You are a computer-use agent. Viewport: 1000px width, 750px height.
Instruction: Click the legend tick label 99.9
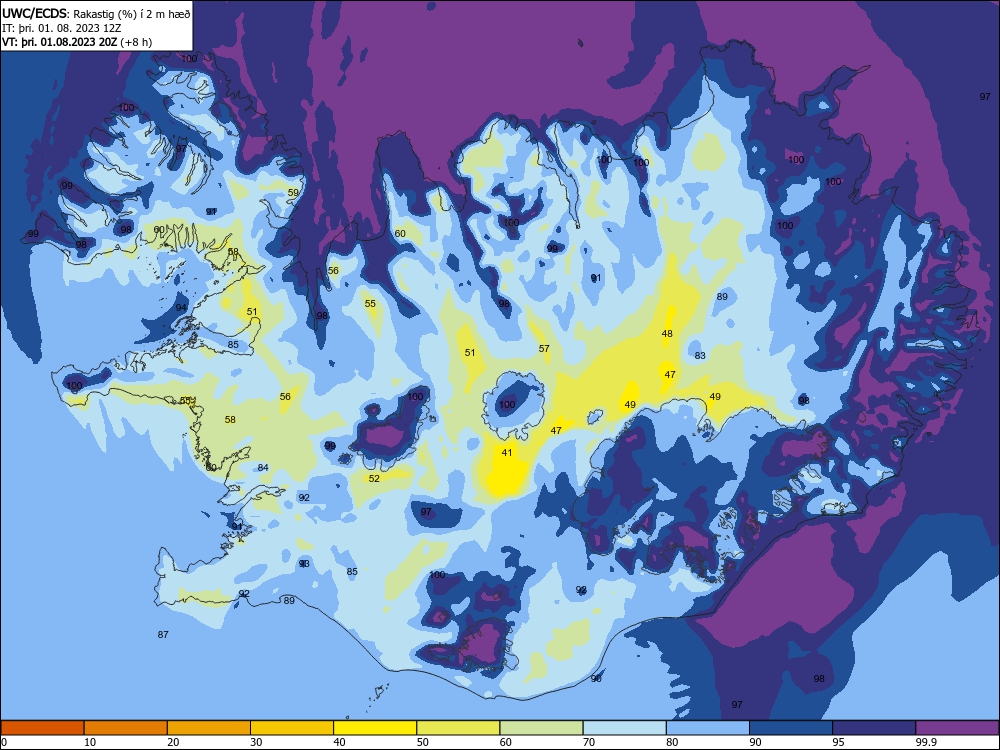[x=926, y=742]
